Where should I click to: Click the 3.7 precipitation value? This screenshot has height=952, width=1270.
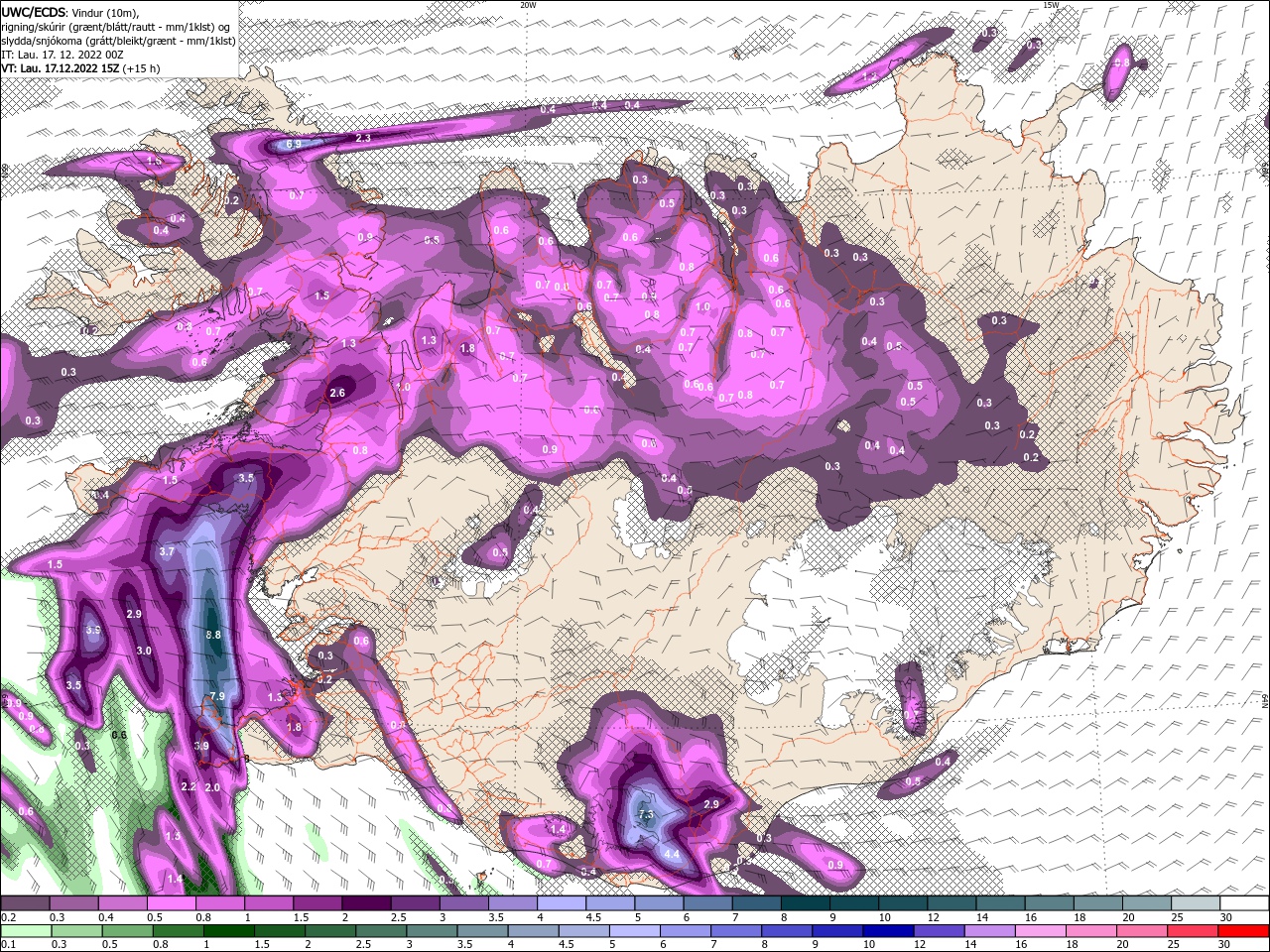pyautogui.click(x=167, y=551)
